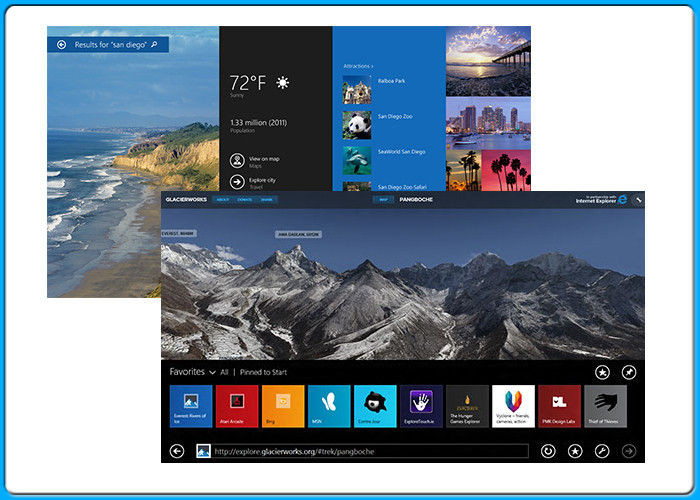Click the favorites star in the bottom bar

click(575, 451)
